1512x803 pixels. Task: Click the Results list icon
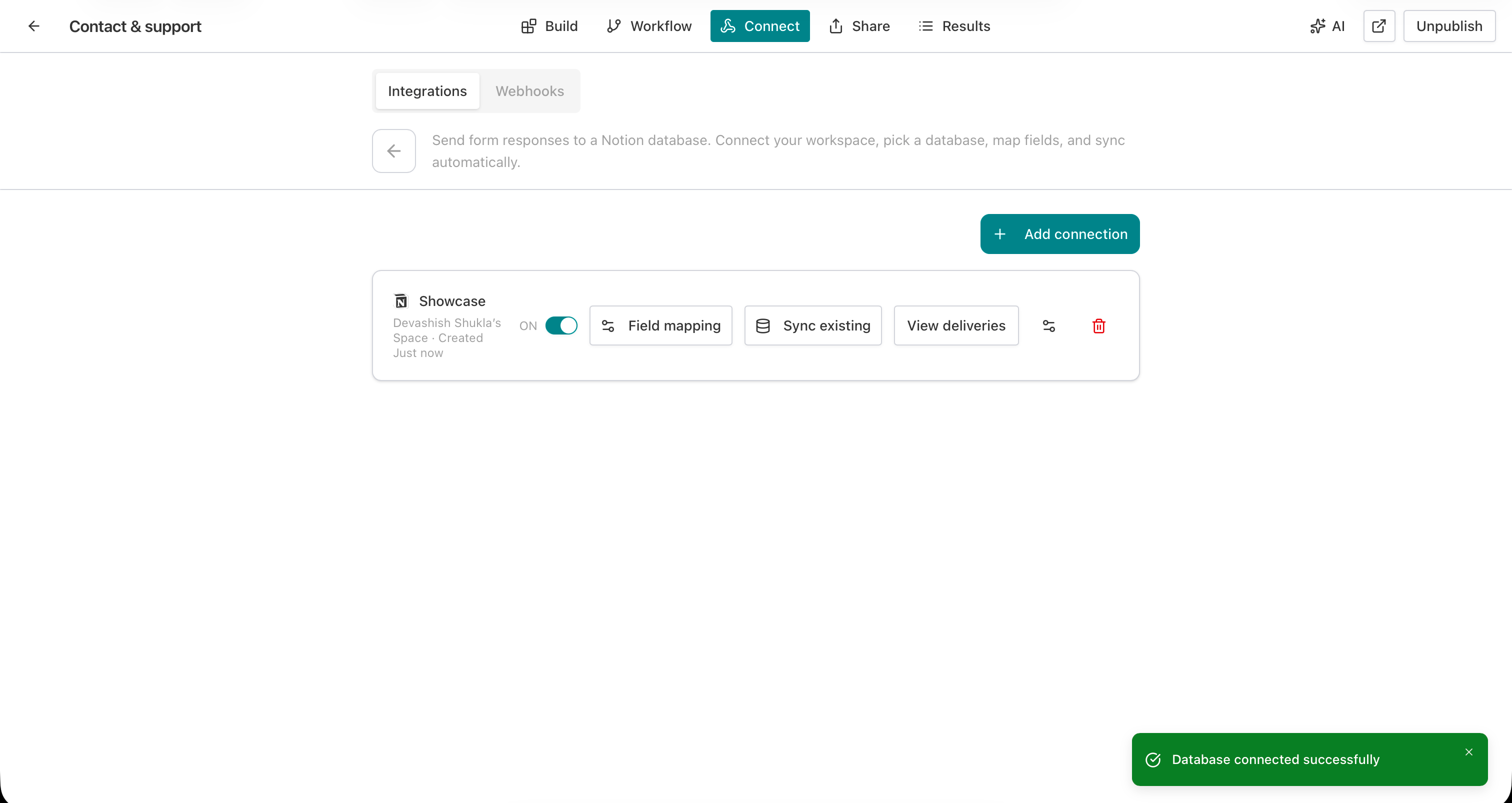[925, 26]
